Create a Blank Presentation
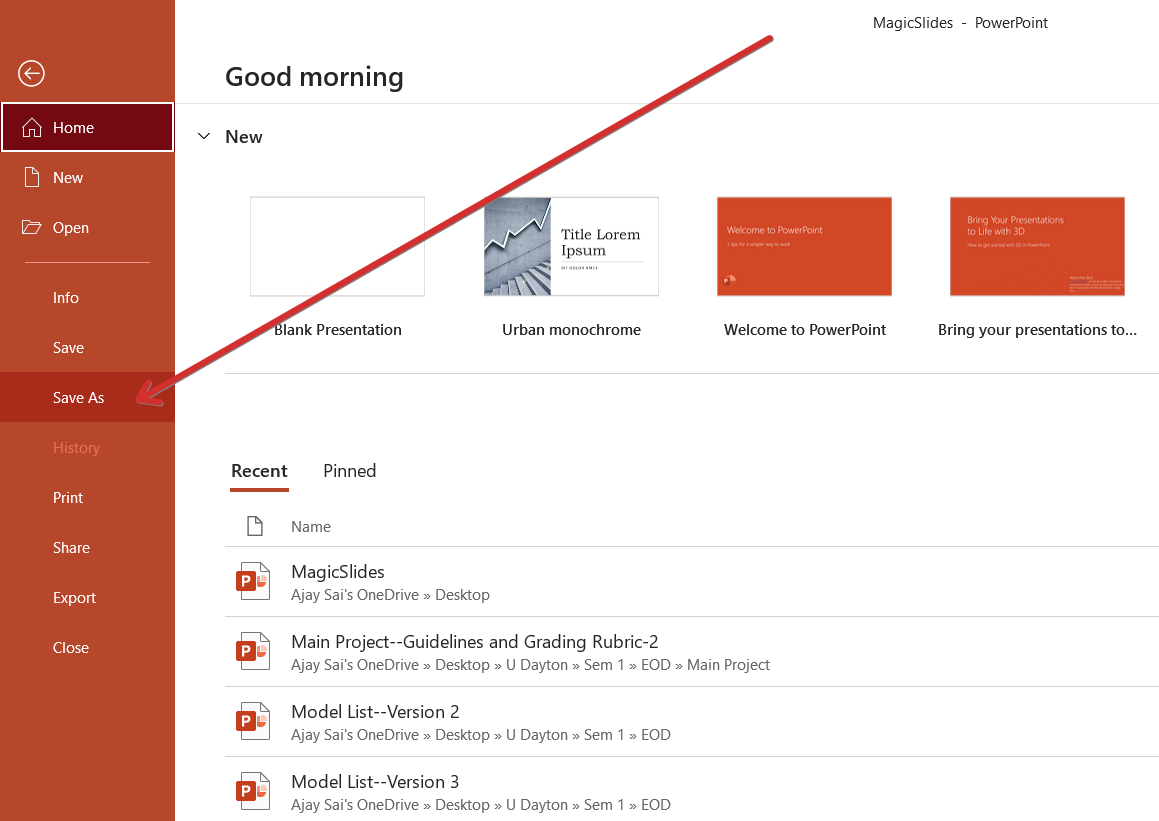 click(337, 247)
